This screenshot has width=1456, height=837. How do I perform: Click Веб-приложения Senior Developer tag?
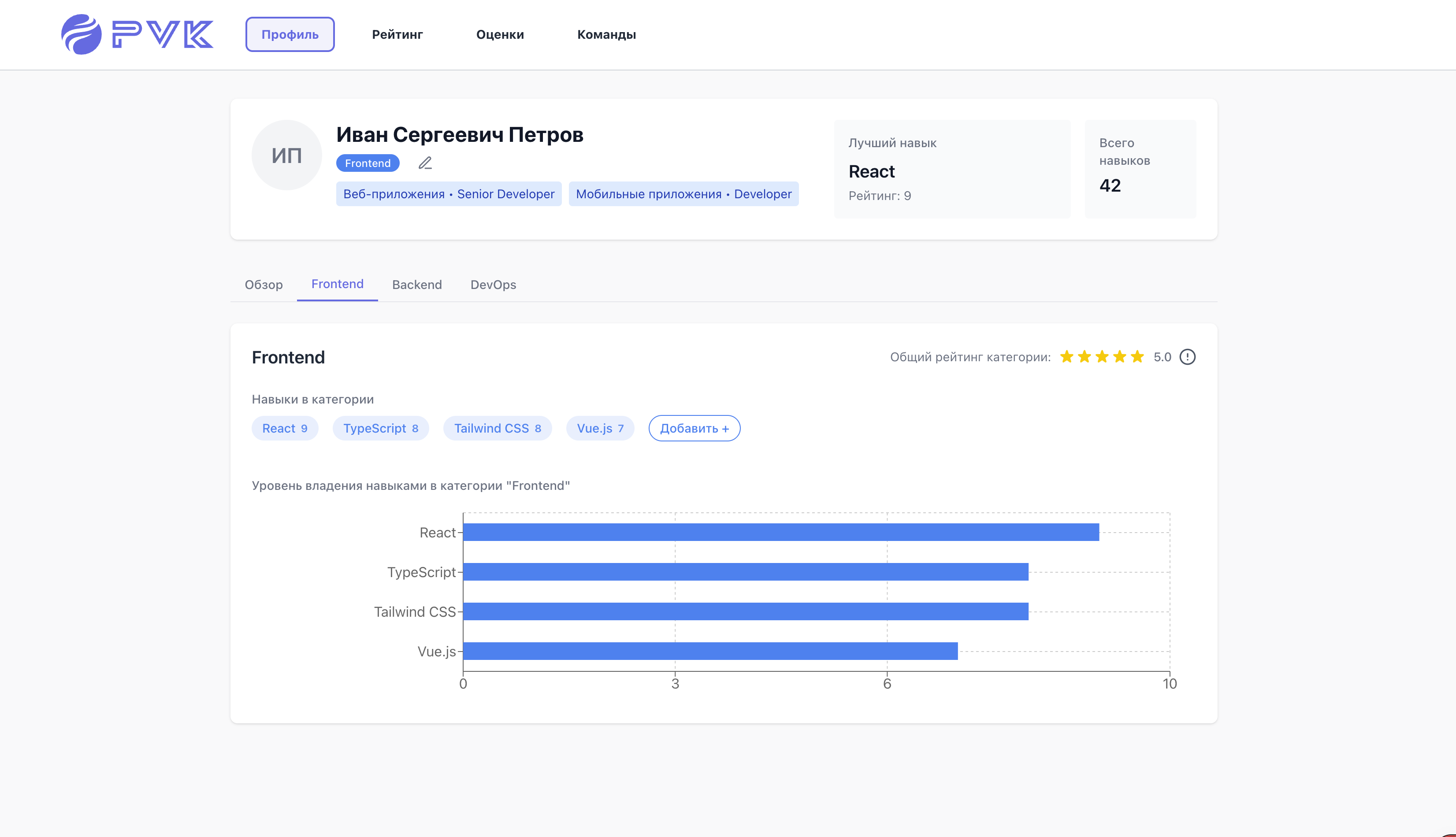click(x=449, y=194)
